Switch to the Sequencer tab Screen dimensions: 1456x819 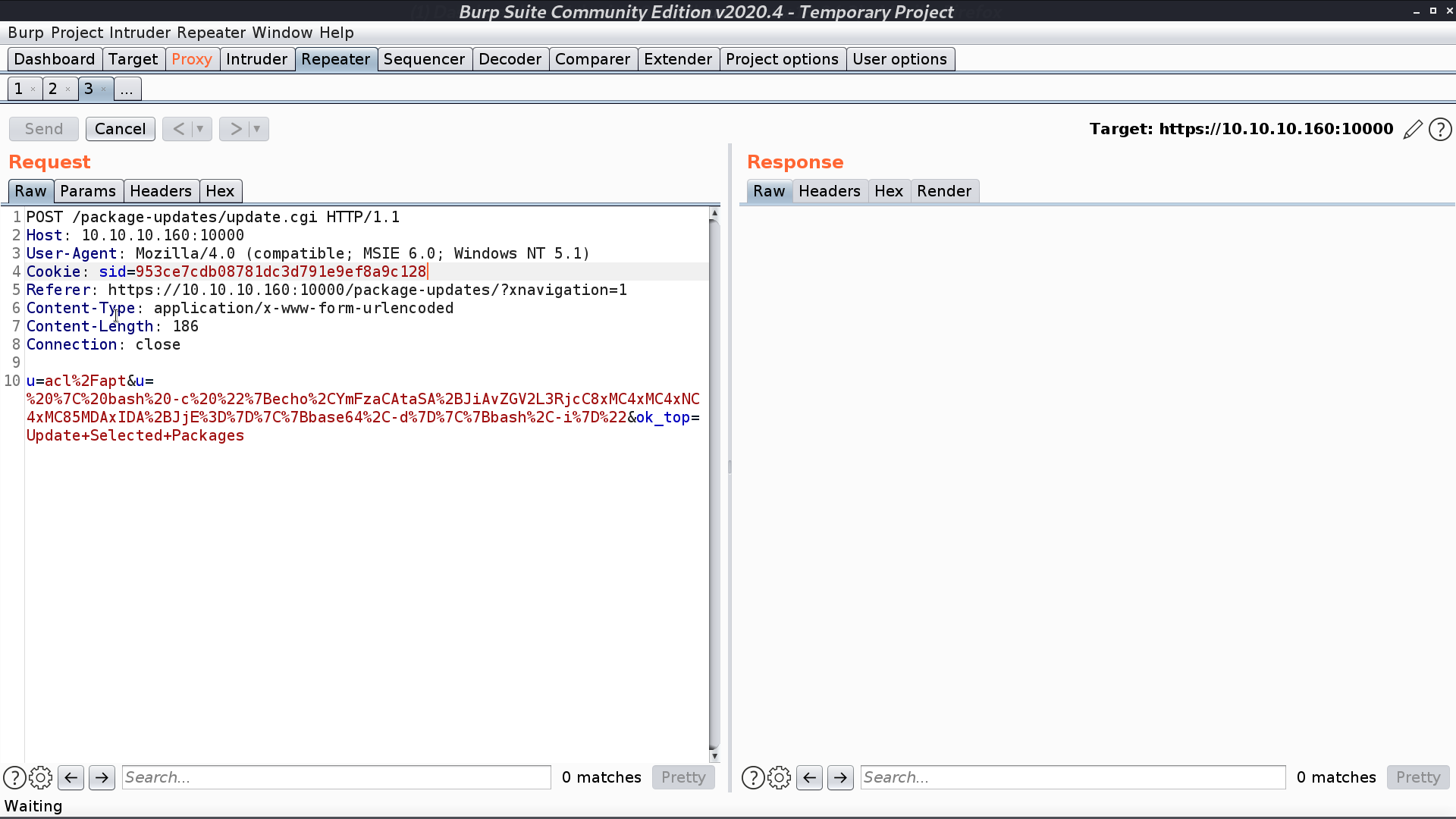pyautogui.click(x=425, y=59)
